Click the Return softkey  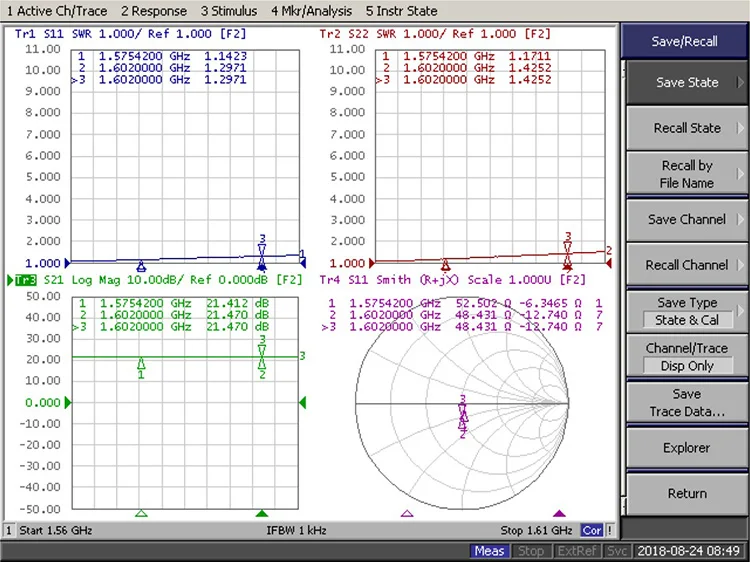click(x=686, y=493)
